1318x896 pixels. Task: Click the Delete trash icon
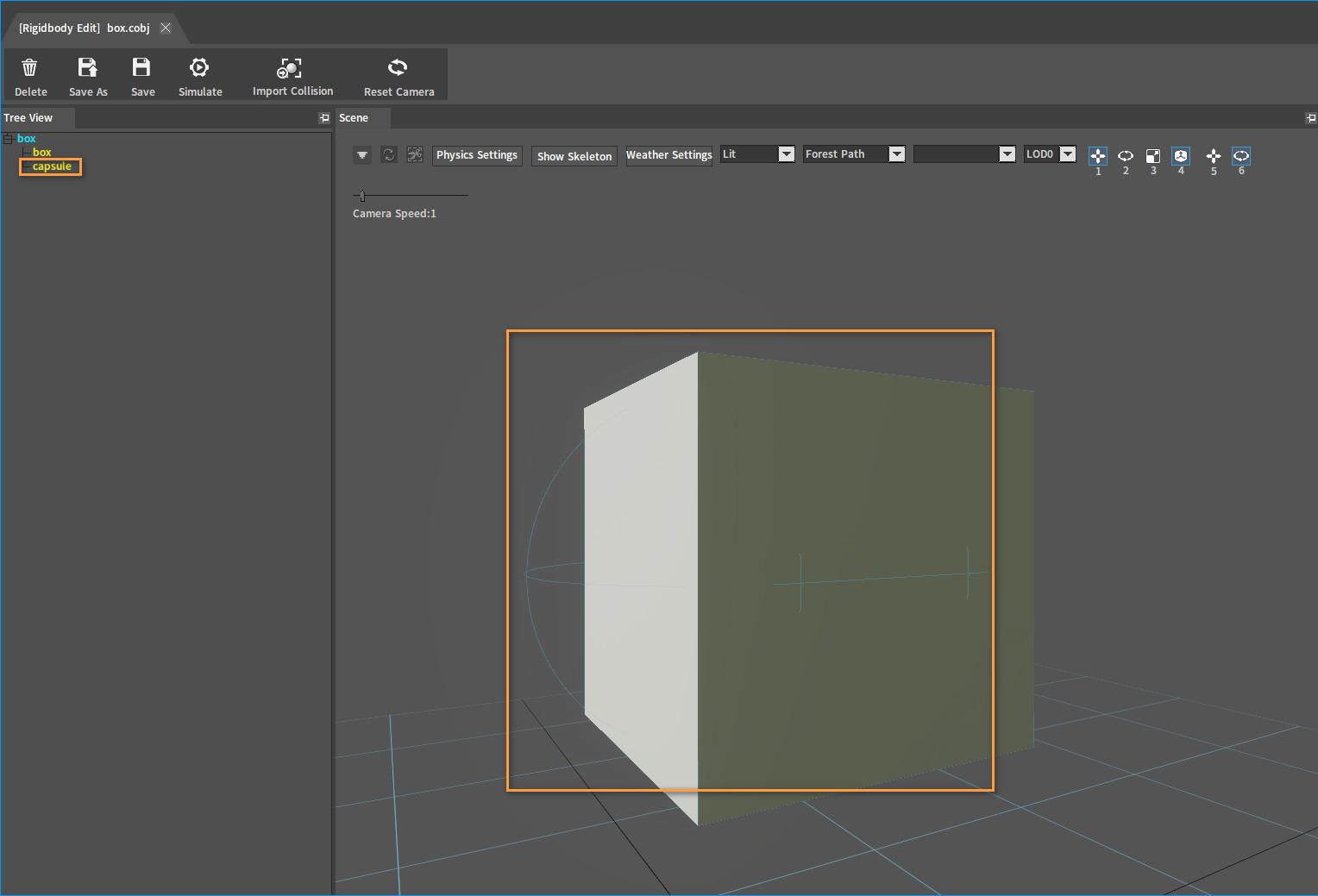(30, 67)
